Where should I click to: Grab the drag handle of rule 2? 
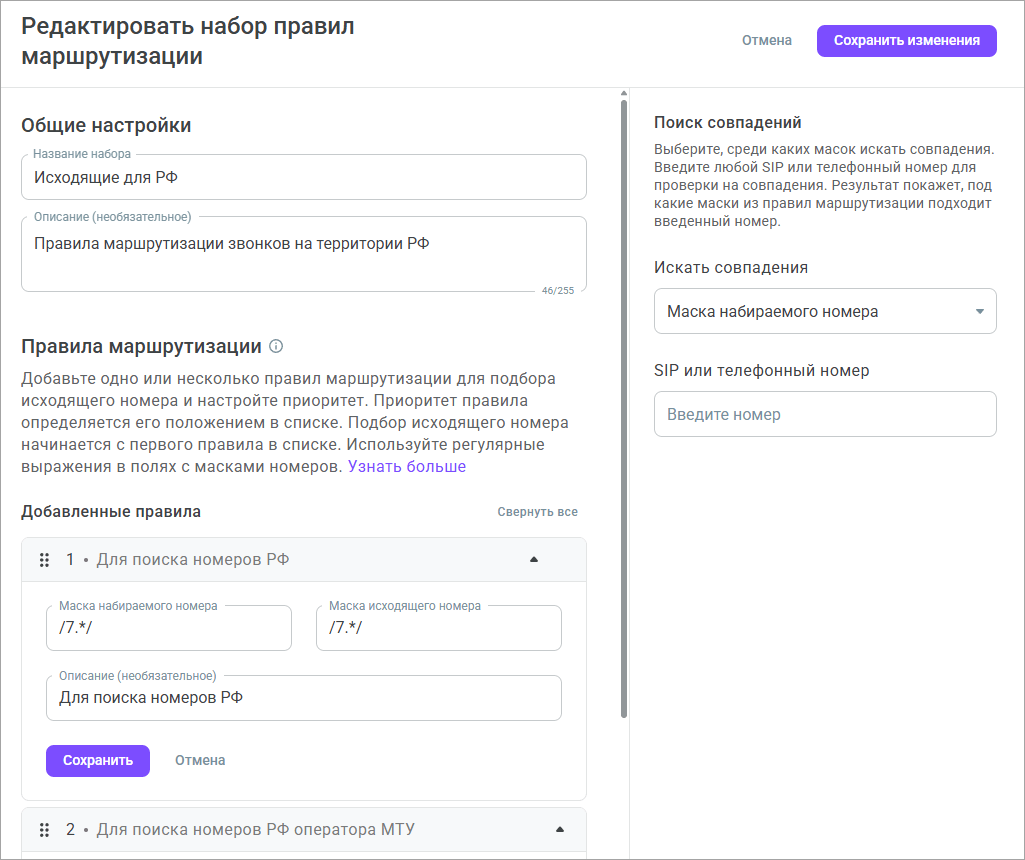44,829
